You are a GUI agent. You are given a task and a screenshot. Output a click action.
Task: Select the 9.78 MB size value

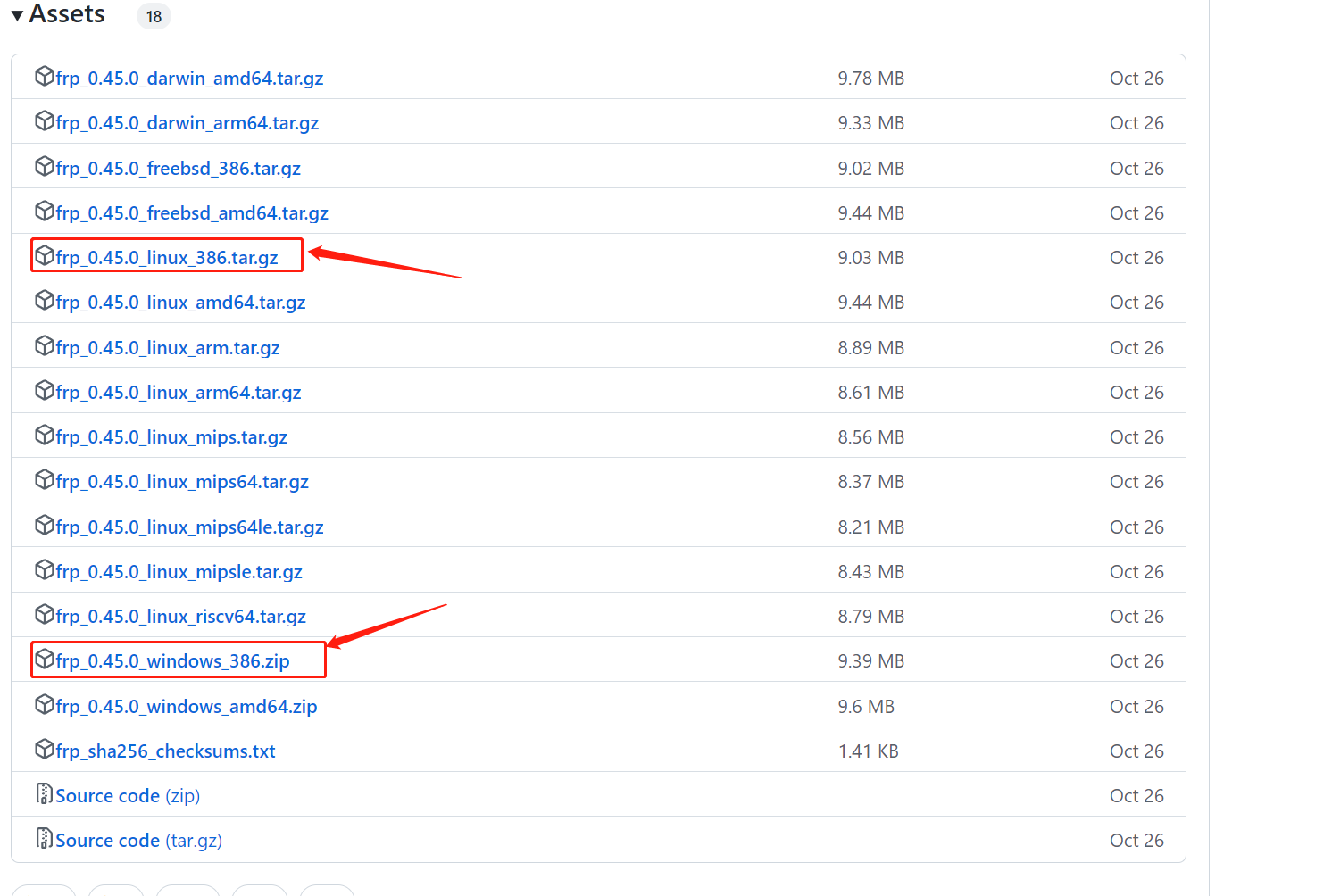(870, 79)
